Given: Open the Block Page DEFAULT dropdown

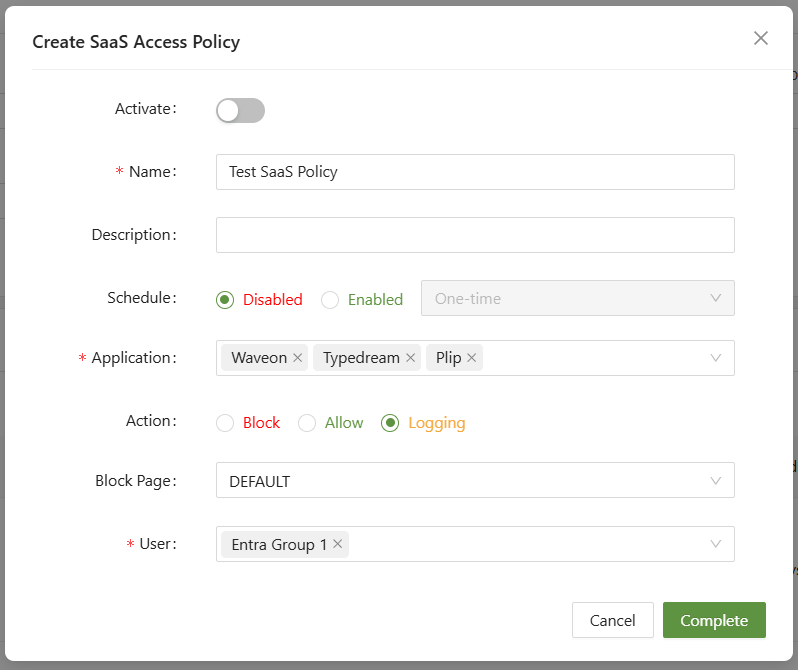Looking at the screenshot, I should (475, 480).
